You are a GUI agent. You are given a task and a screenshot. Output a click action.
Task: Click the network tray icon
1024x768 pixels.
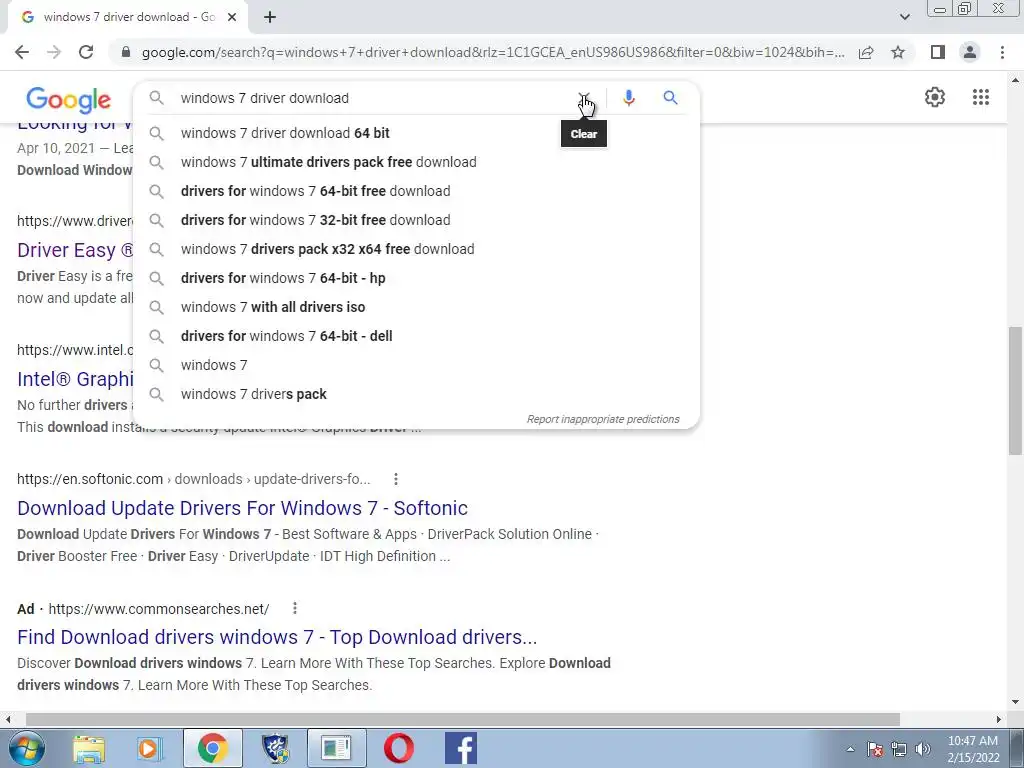[899, 750]
